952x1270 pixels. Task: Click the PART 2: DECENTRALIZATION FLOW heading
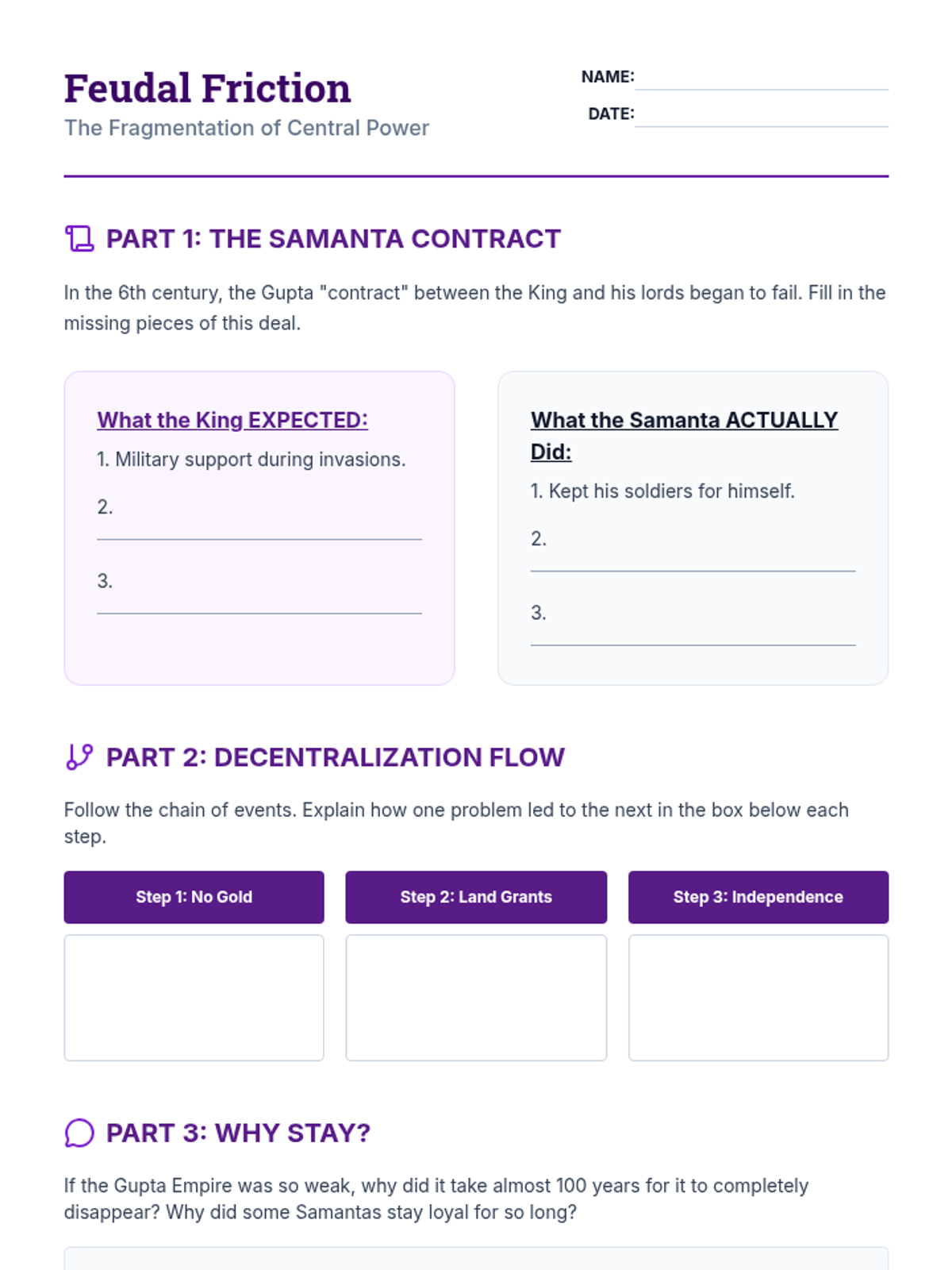335,757
